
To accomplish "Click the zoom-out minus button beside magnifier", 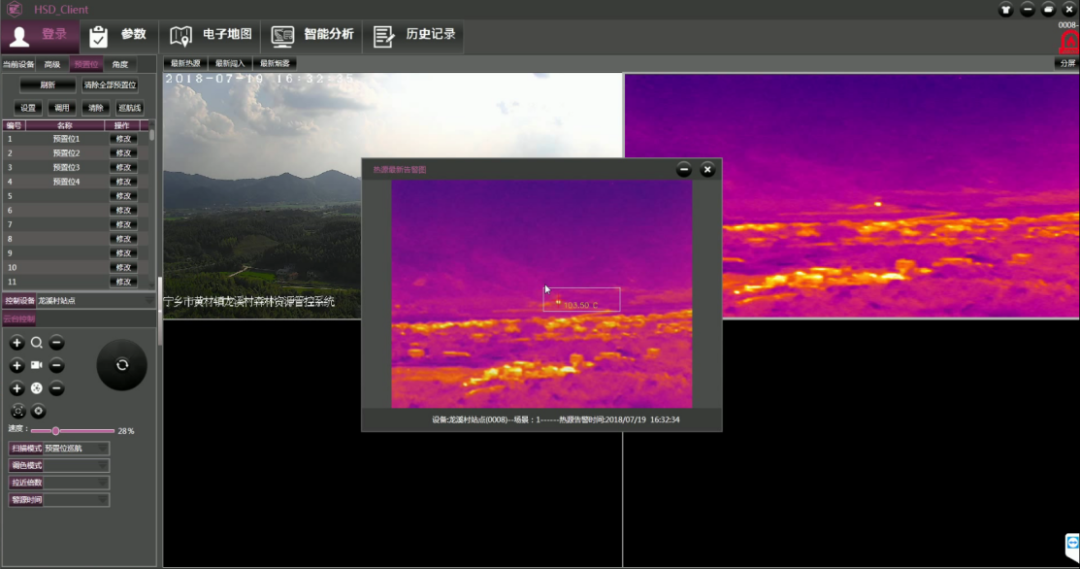I will pyautogui.click(x=57, y=343).
